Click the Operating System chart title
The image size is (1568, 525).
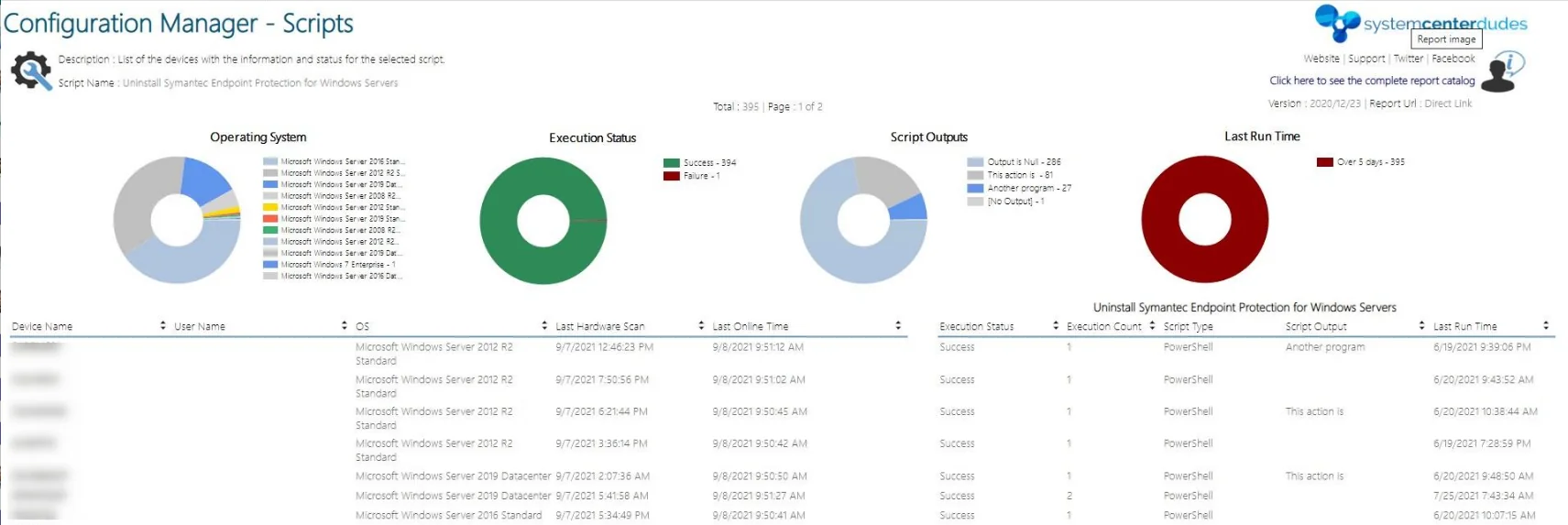click(x=258, y=137)
